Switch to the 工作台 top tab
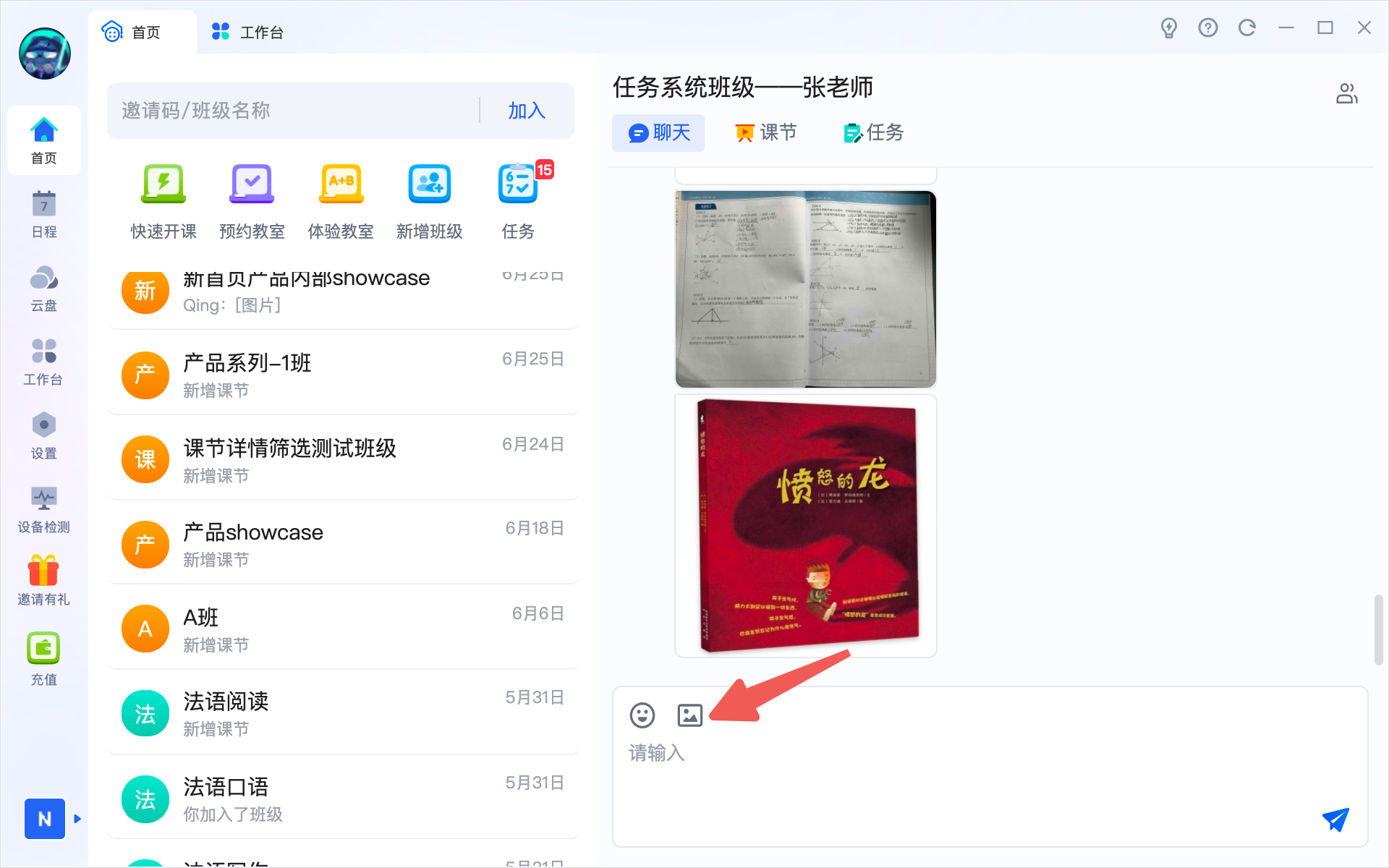Viewport: 1389px width, 868px height. pyautogui.click(x=247, y=32)
